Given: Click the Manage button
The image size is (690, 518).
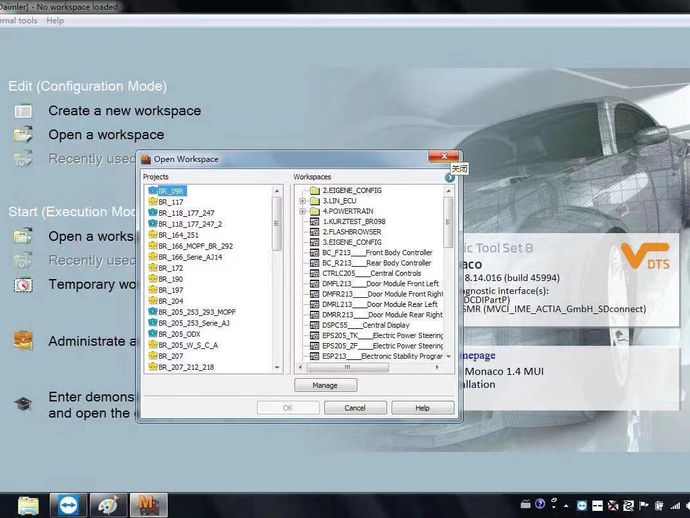Looking at the screenshot, I should coord(325,385).
